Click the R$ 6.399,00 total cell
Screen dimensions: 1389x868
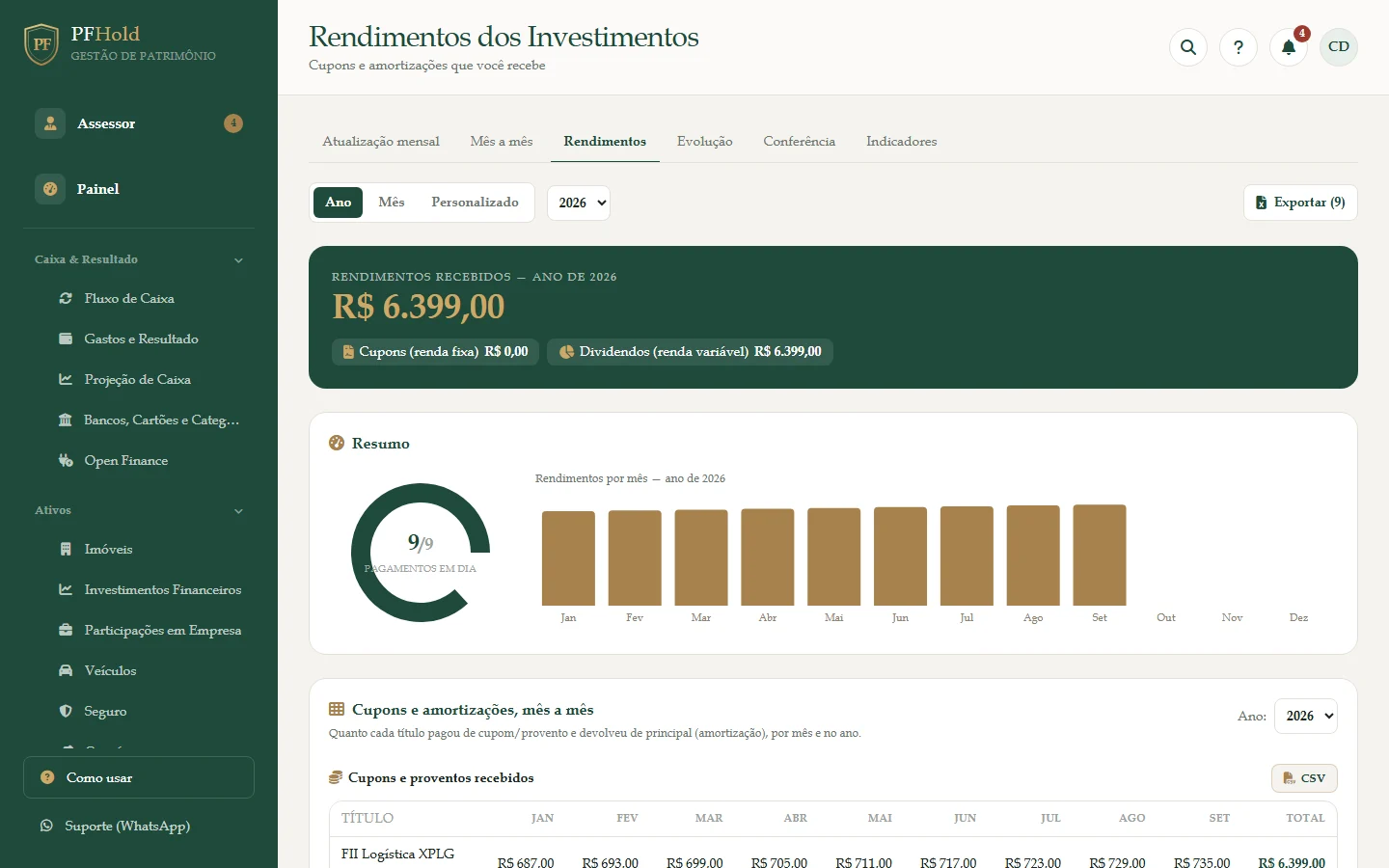pos(1292,862)
